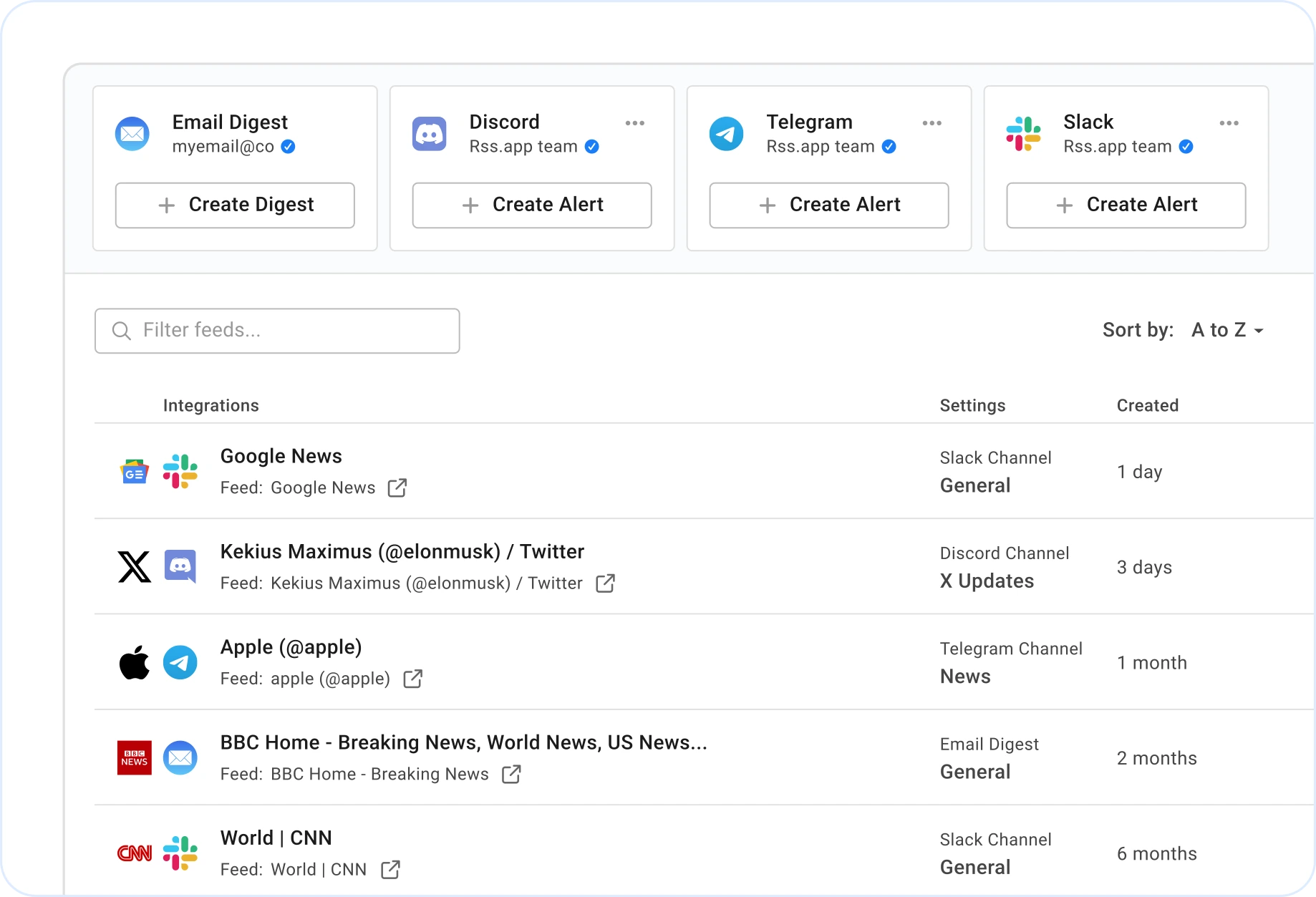
Task: Click the Create Digest button
Action: [x=235, y=205]
